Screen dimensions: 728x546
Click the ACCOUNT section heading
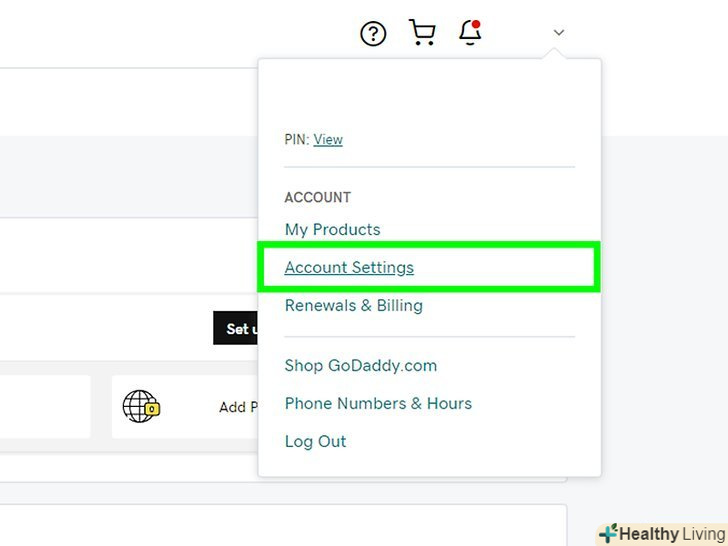pos(317,198)
